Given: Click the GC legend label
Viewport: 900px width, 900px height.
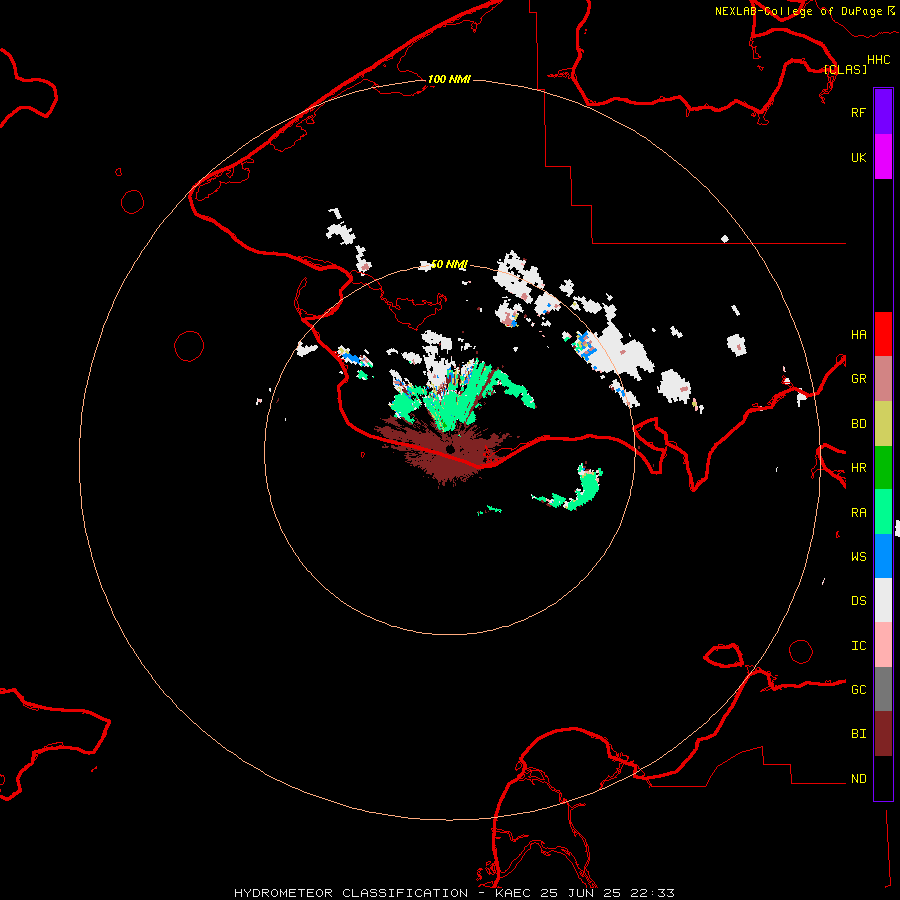Looking at the screenshot, I should (858, 689).
